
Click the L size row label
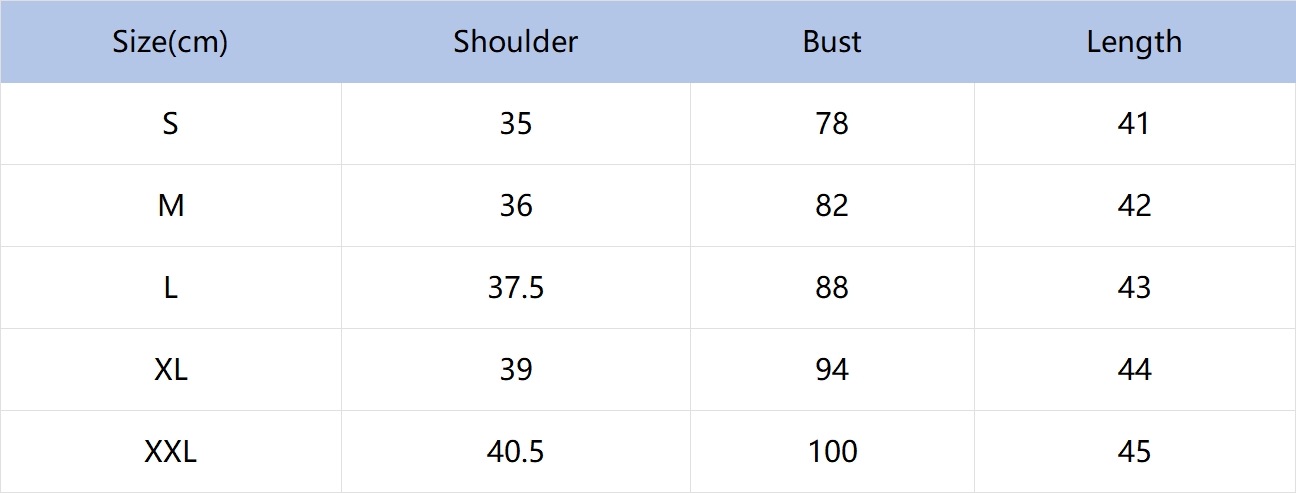(x=170, y=288)
